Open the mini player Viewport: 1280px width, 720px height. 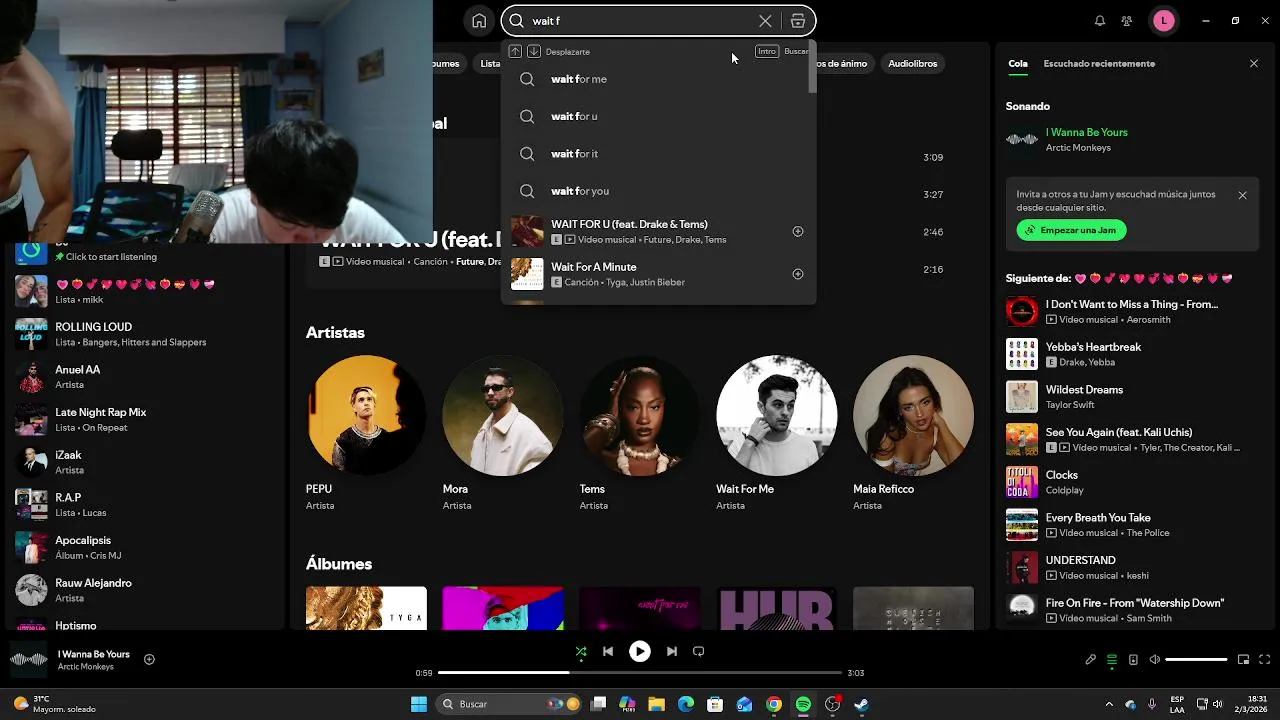(1243, 659)
